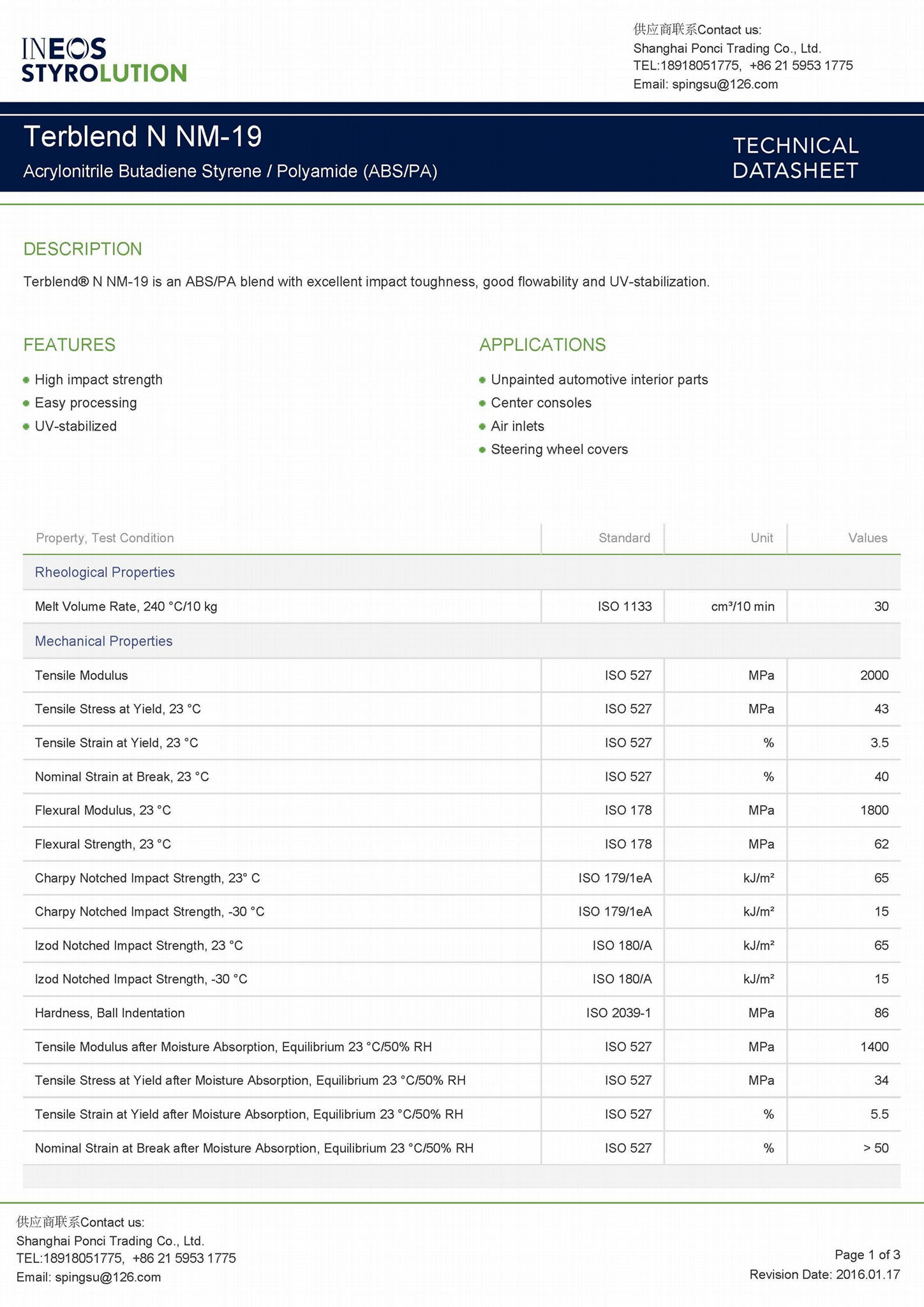Click the Tensile Modulus value 2000

(x=874, y=675)
